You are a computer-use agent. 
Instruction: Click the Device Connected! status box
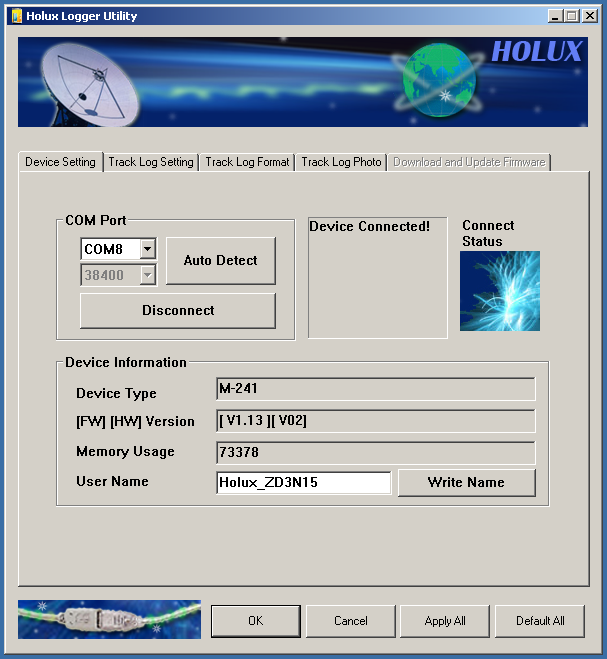coord(377,278)
